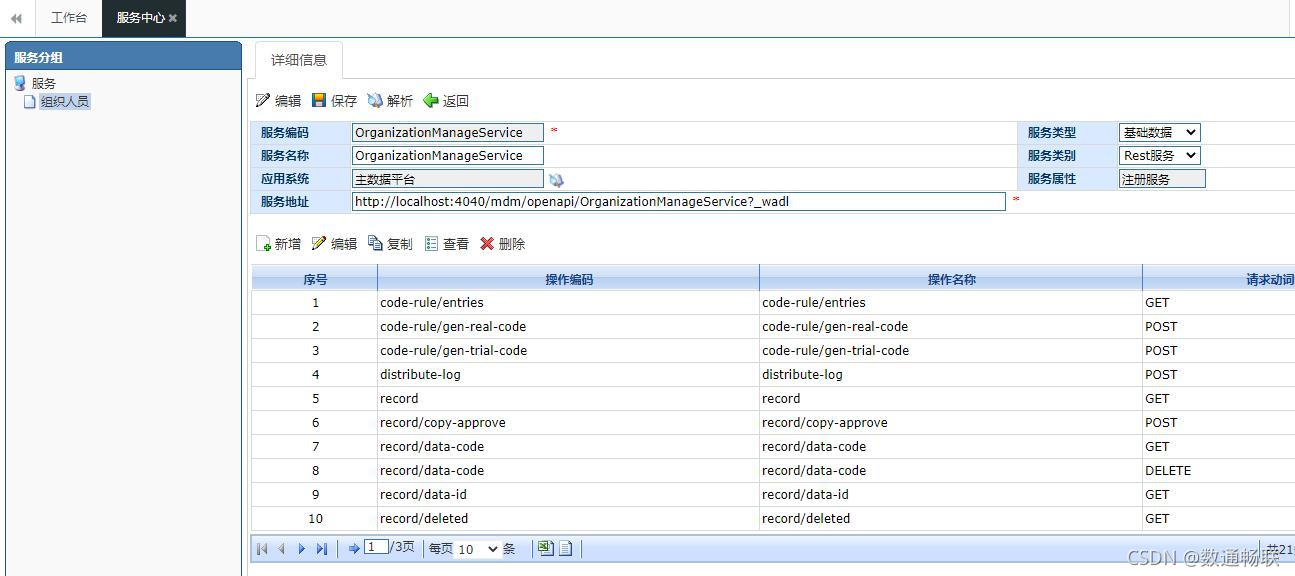Open application system lookup icon
The image size is (1295, 576).
click(x=556, y=180)
